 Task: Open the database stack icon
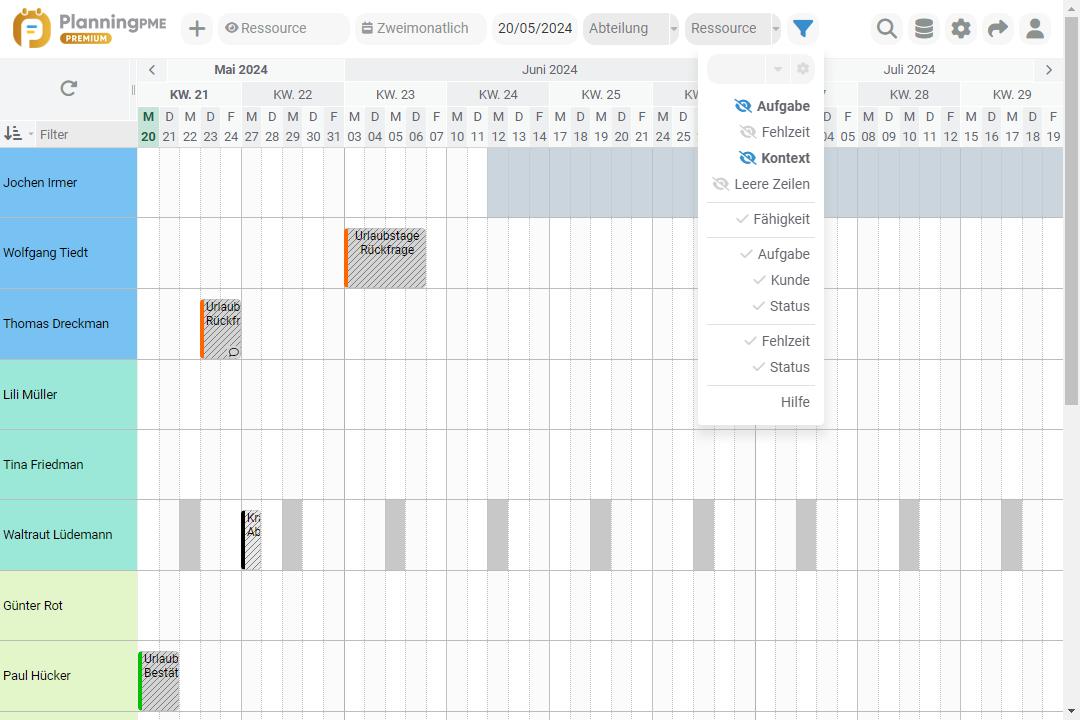(x=924, y=29)
